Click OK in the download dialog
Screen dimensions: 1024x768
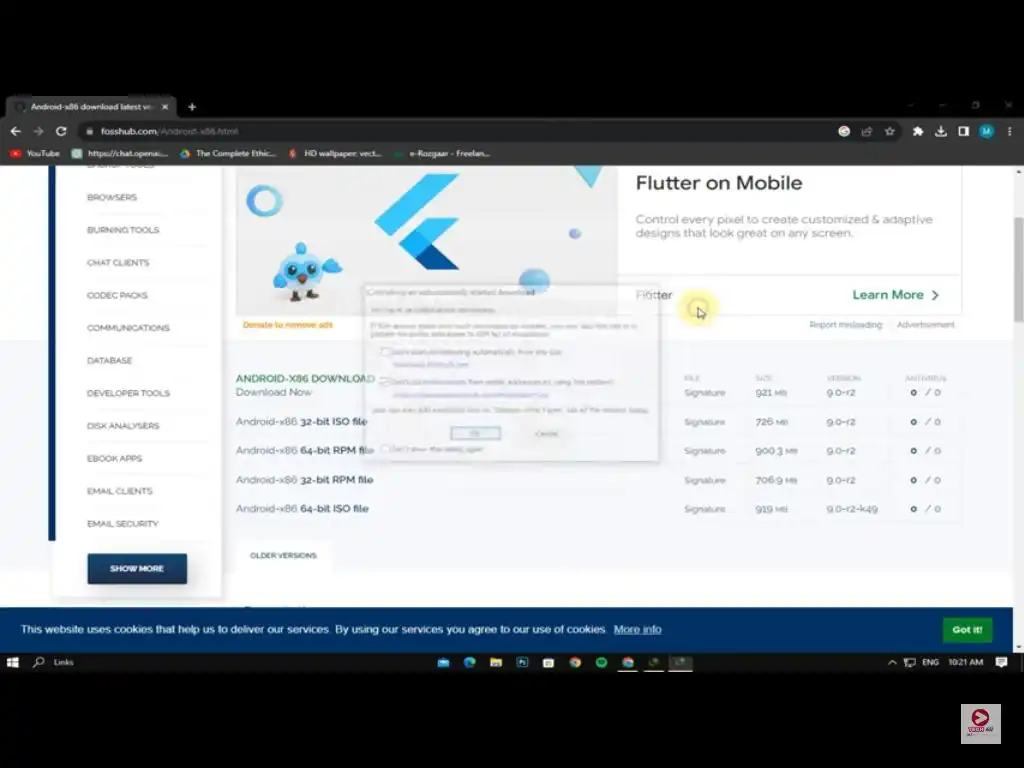475,433
